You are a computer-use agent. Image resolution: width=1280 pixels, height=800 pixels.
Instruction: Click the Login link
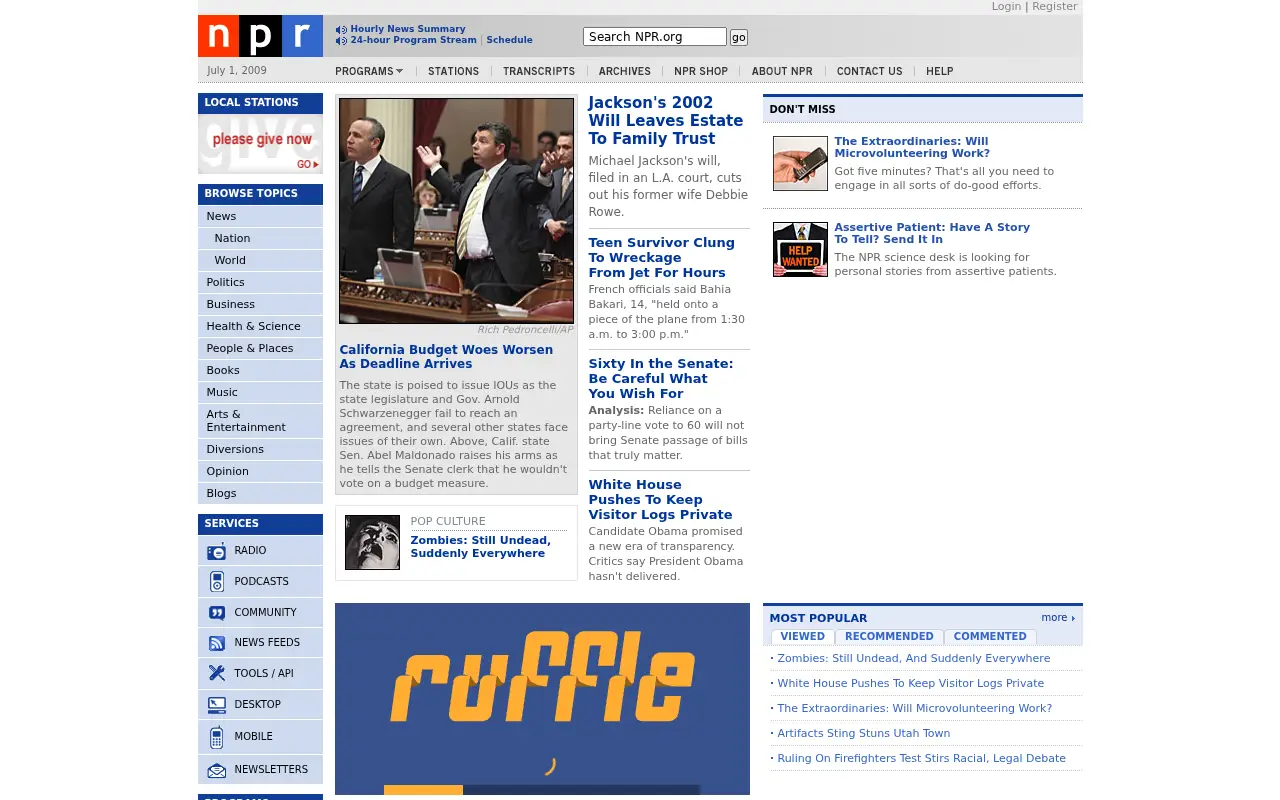point(1006,7)
